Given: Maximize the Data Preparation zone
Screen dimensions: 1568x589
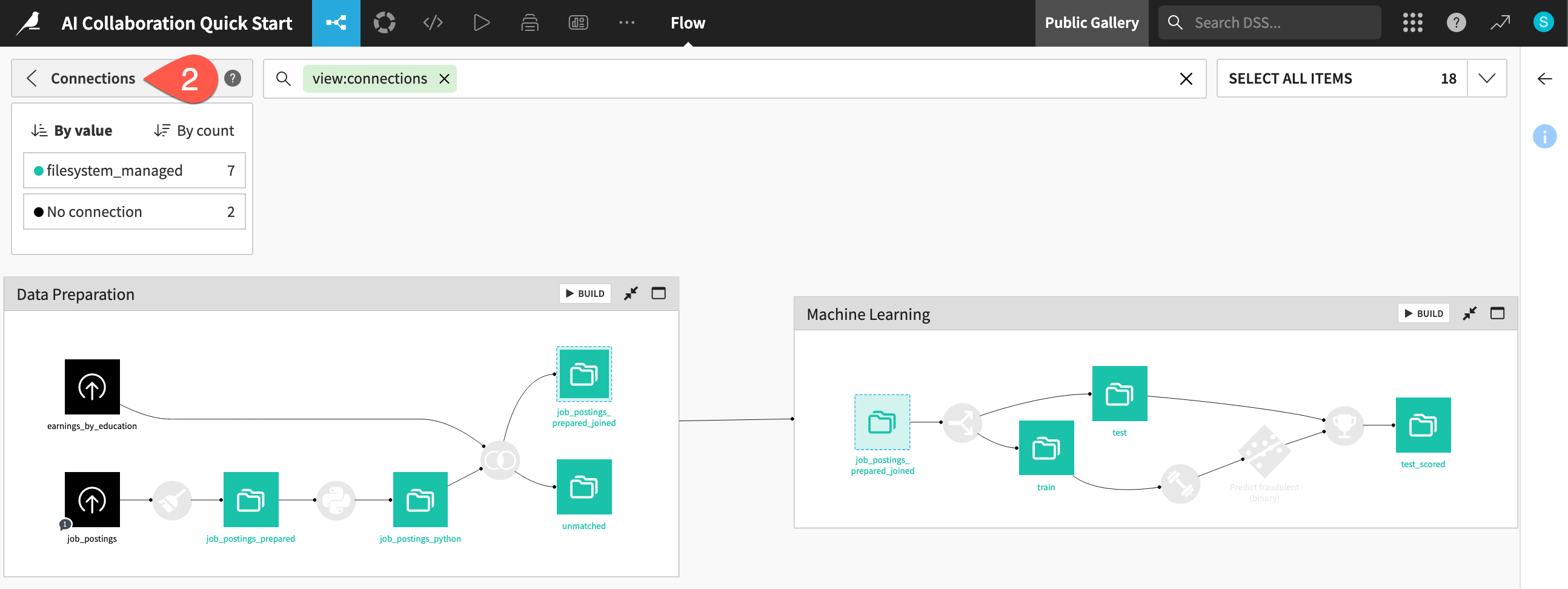Looking at the screenshot, I should pos(658,293).
